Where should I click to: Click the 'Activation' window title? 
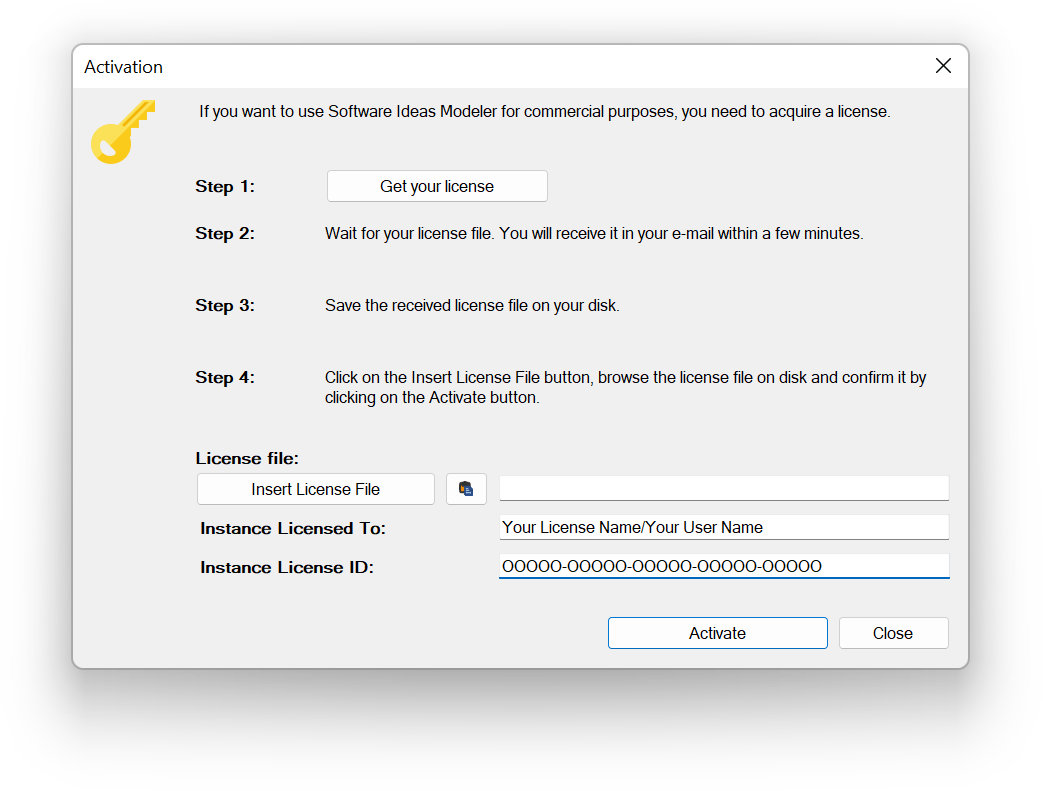[124, 67]
